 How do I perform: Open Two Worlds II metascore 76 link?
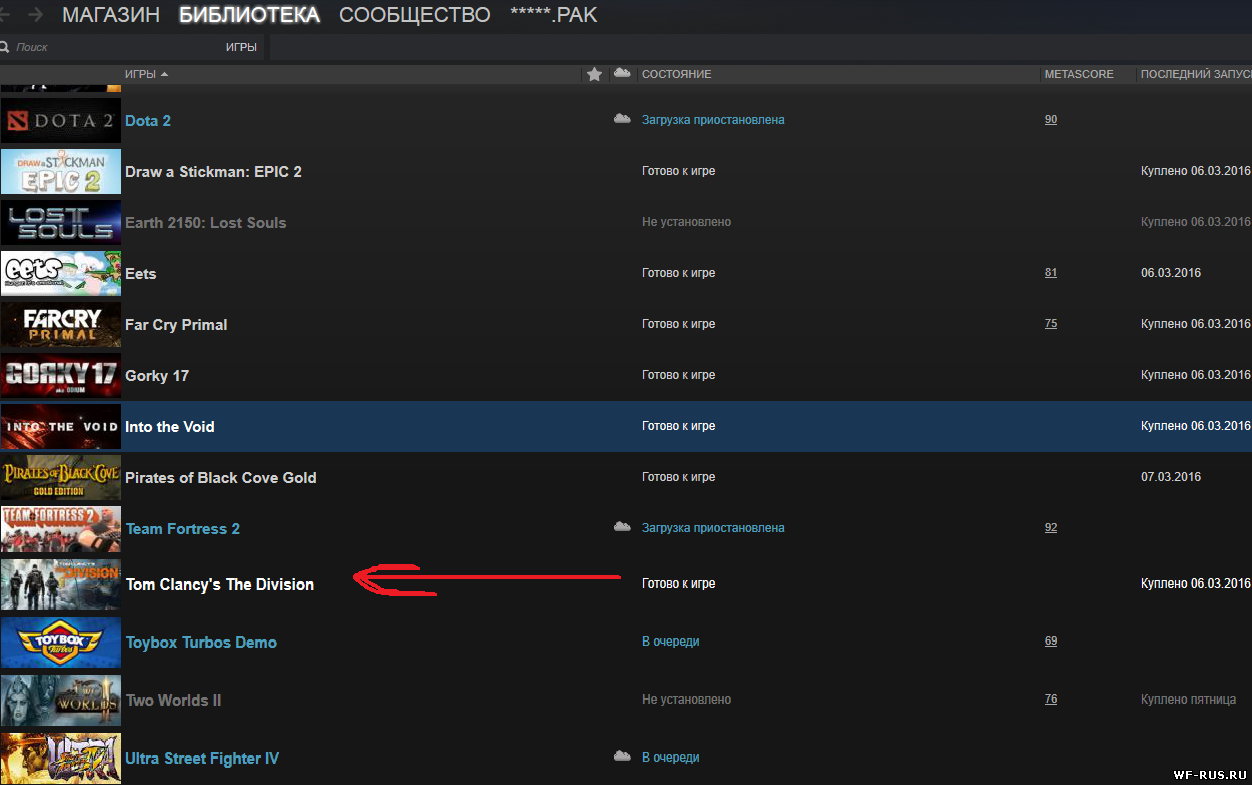pyautogui.click(x=1051, y=699)
